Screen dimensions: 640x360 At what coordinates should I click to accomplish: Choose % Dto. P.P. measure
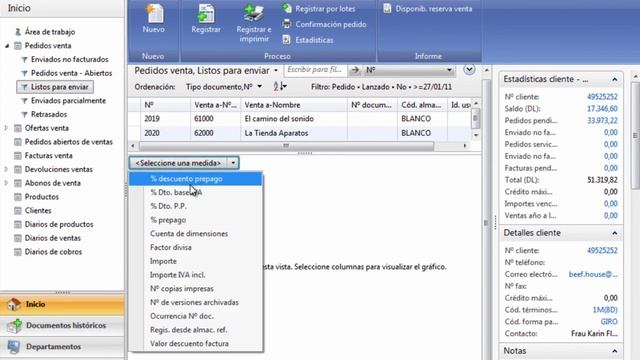coord(168,206)
